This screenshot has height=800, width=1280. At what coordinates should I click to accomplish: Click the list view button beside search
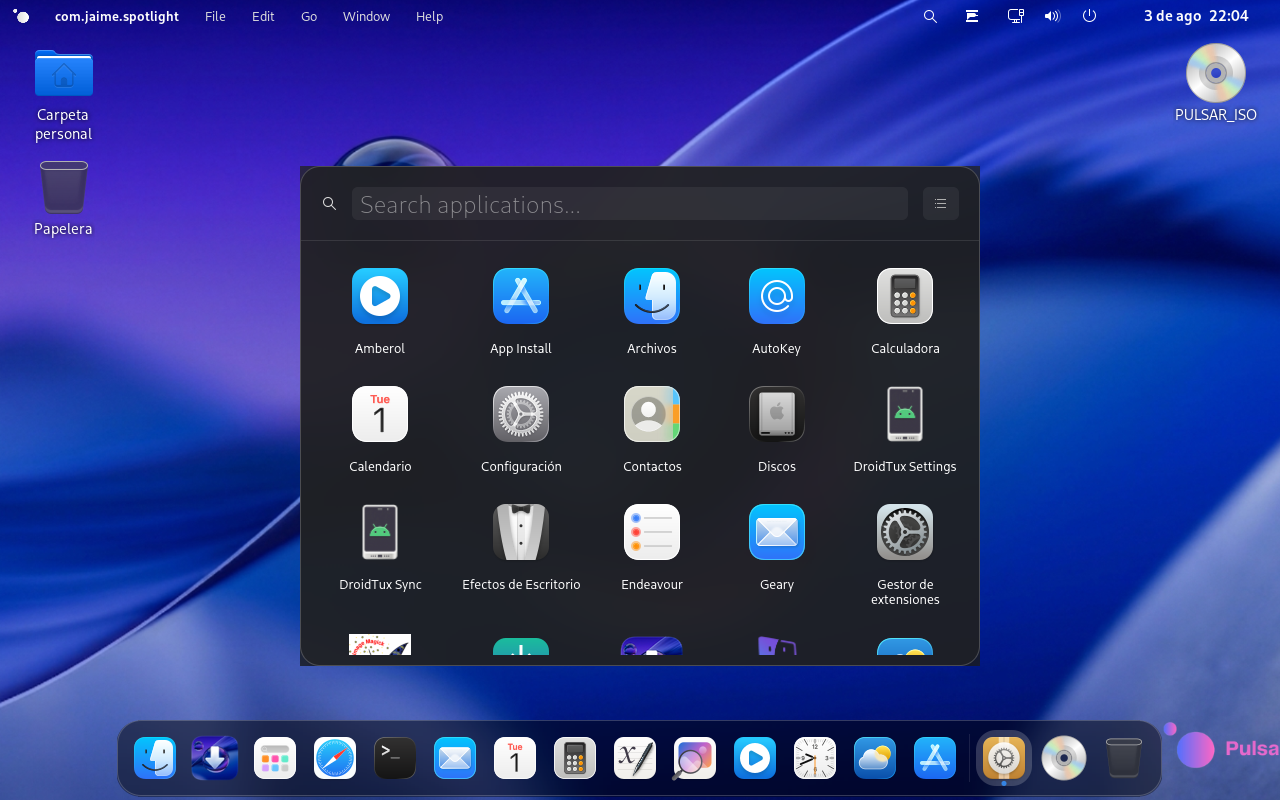(940, 204)
